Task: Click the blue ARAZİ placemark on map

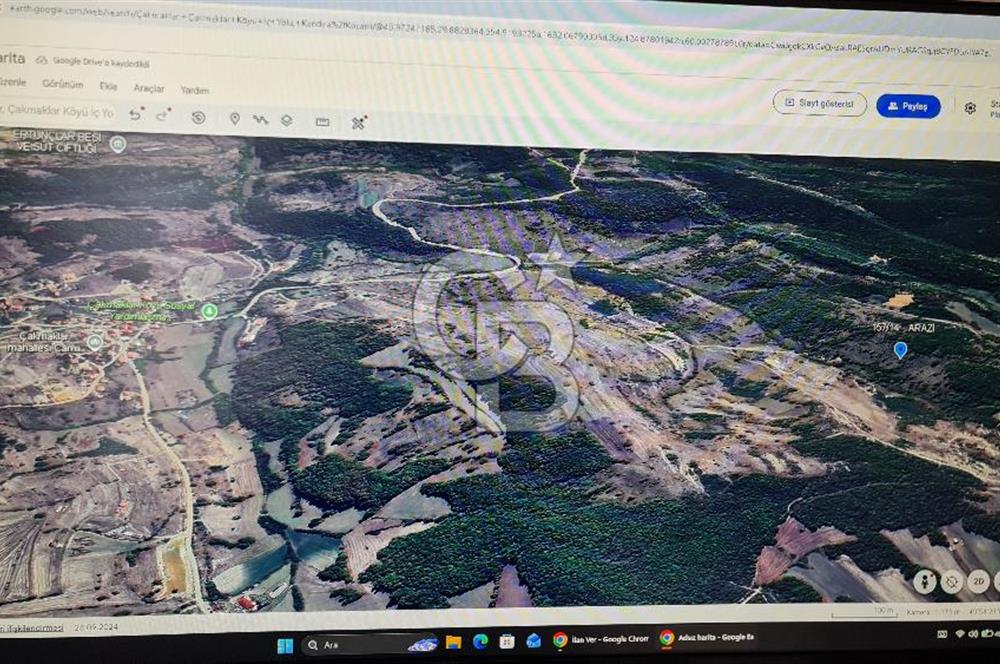Action: click(x=900, y=349)
